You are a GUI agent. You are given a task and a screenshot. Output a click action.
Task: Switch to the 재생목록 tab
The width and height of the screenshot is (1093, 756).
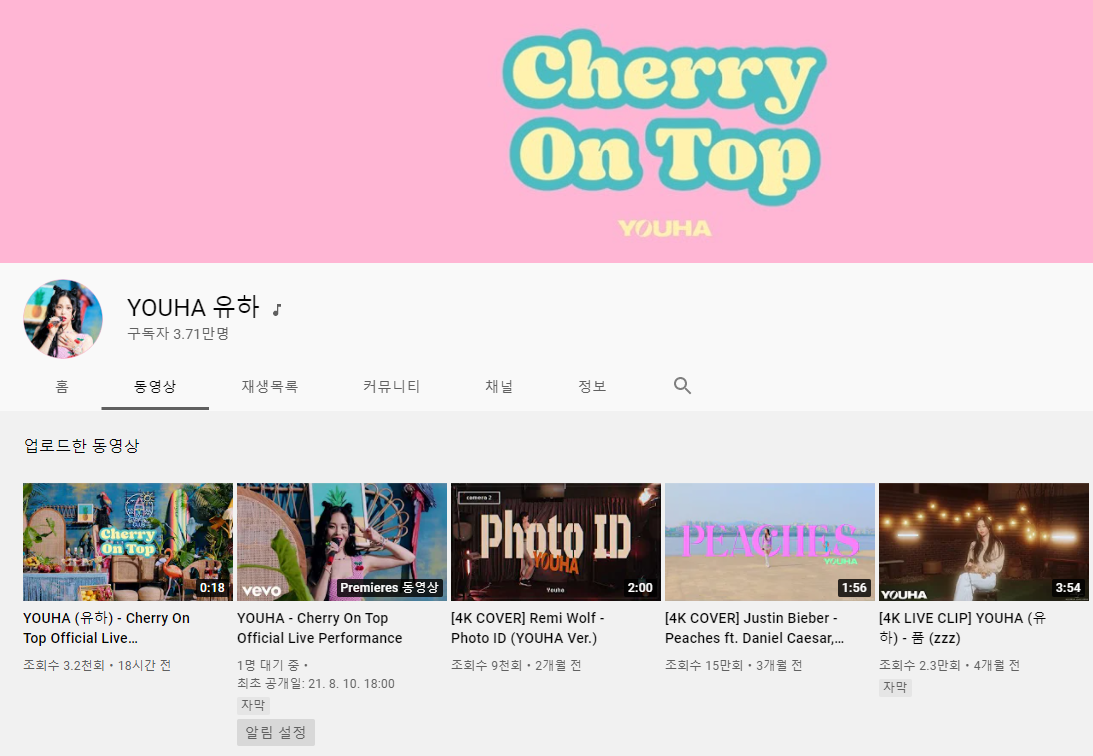point(269,386)
